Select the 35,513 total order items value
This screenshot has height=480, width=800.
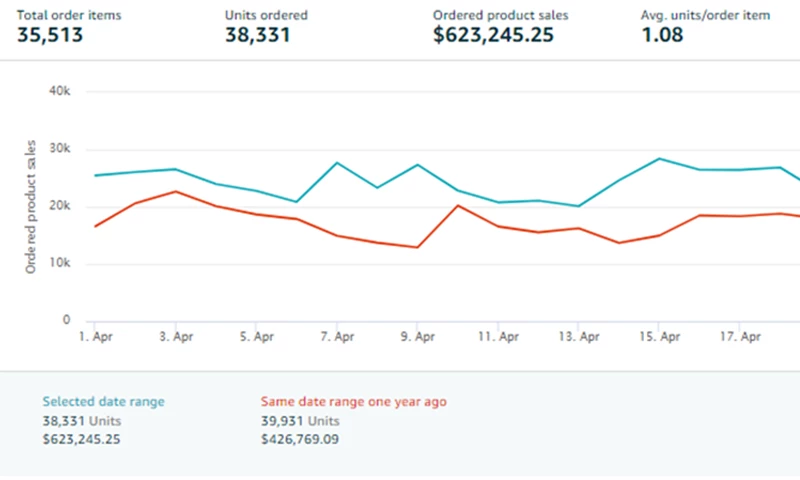click(x=50, y=36)
